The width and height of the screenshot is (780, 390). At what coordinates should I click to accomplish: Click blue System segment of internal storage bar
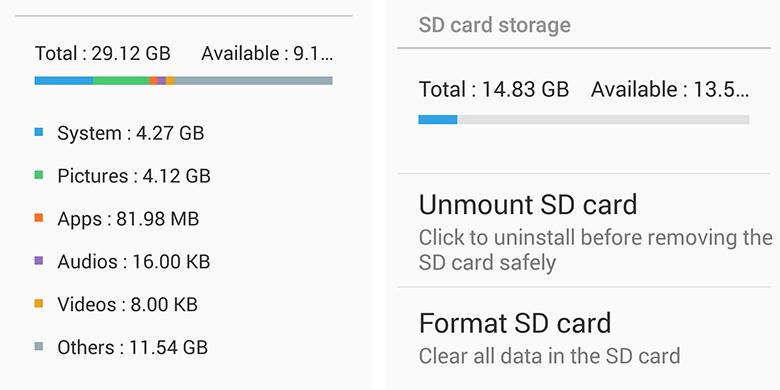coord(64,81)
